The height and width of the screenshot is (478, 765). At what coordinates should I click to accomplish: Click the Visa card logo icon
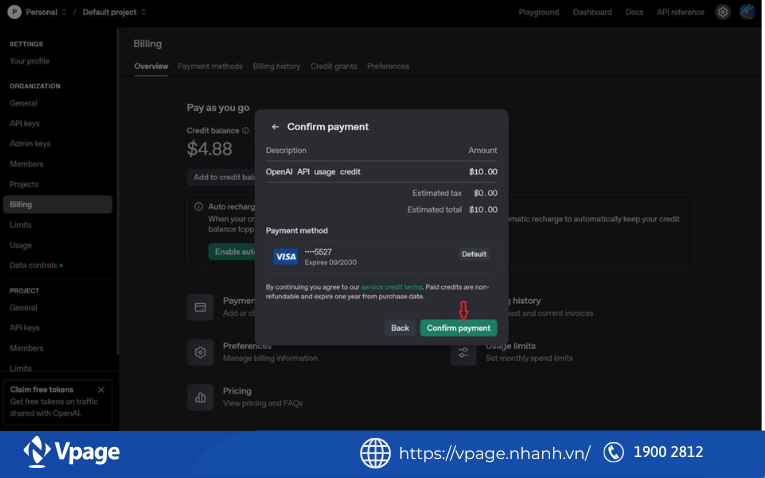(x=285, y=257)
